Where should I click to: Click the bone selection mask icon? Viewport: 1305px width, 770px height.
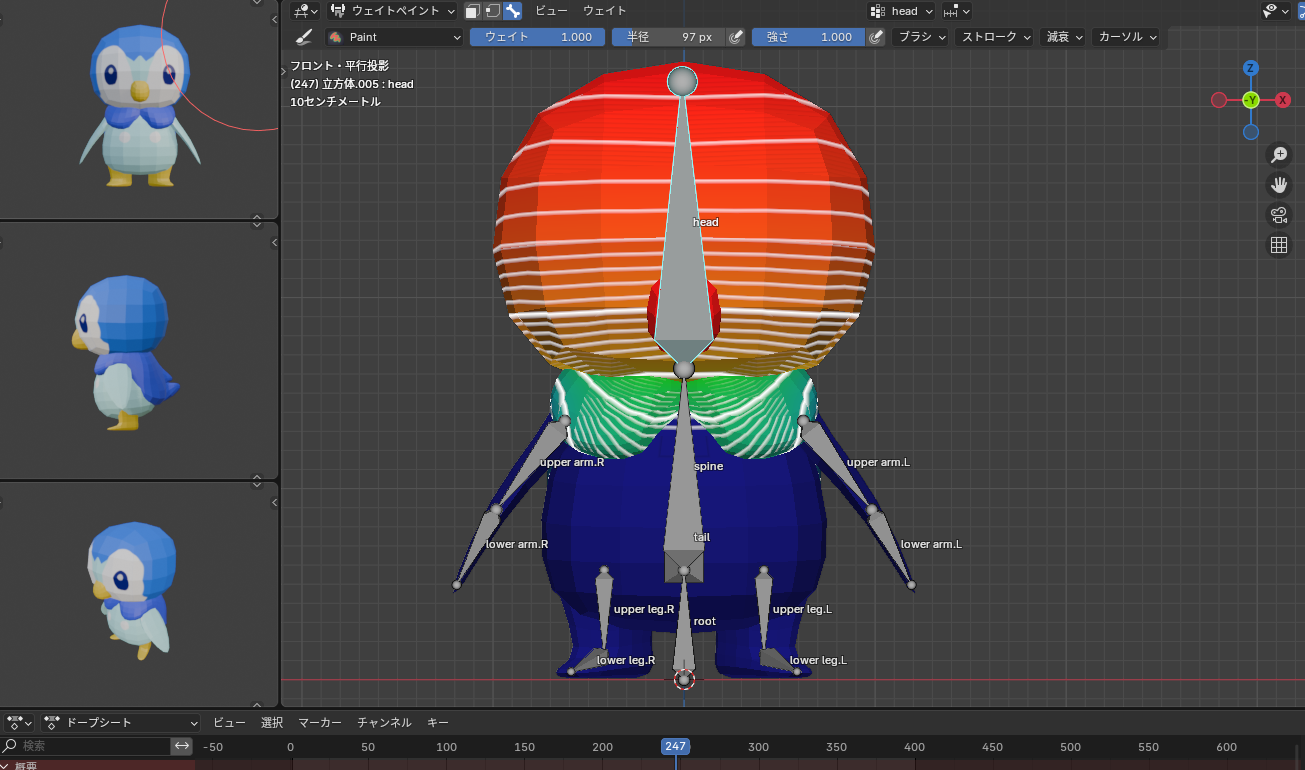[x=513, y=11]
